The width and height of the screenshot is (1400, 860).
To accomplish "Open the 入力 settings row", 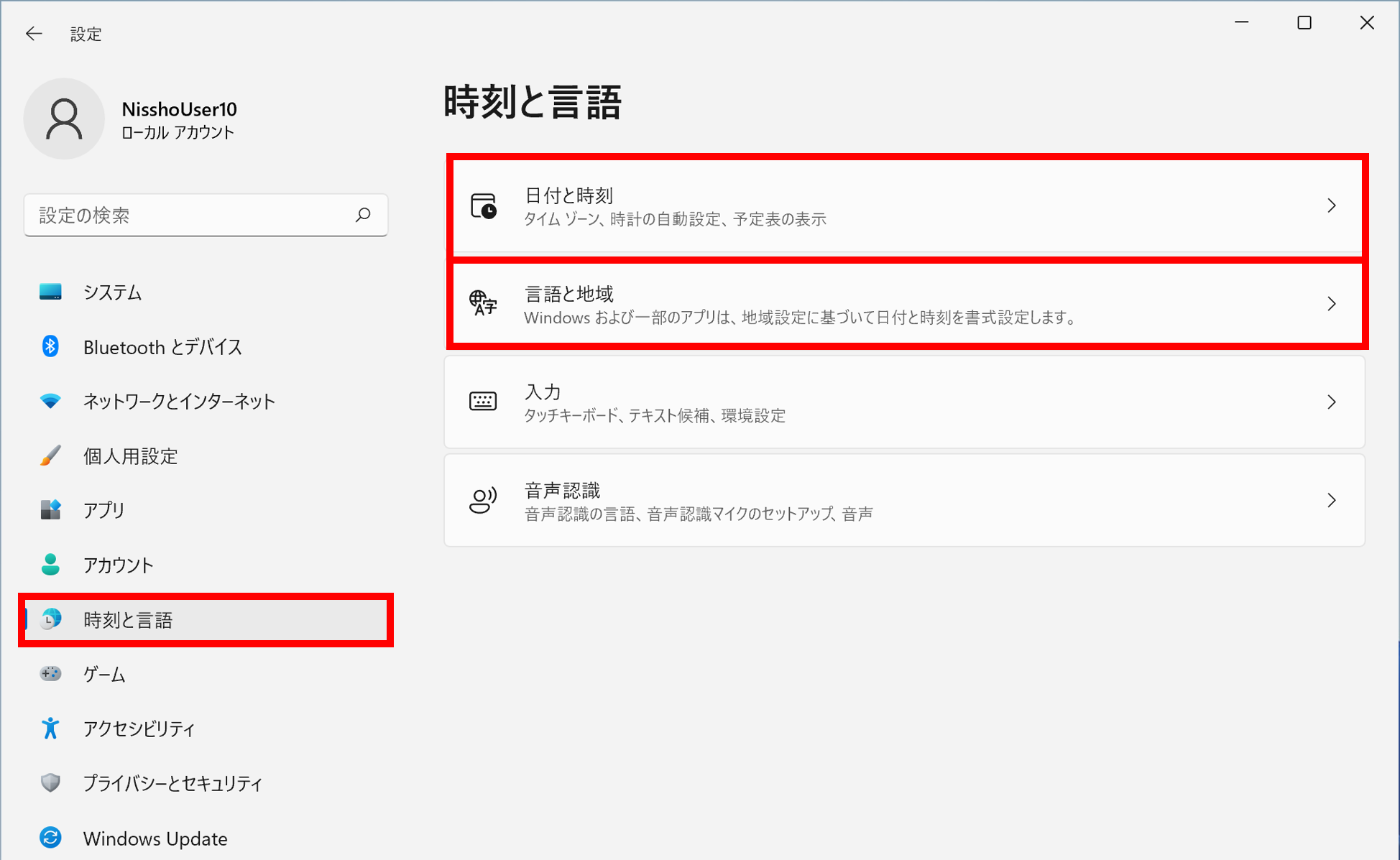I will pos(904,402).
